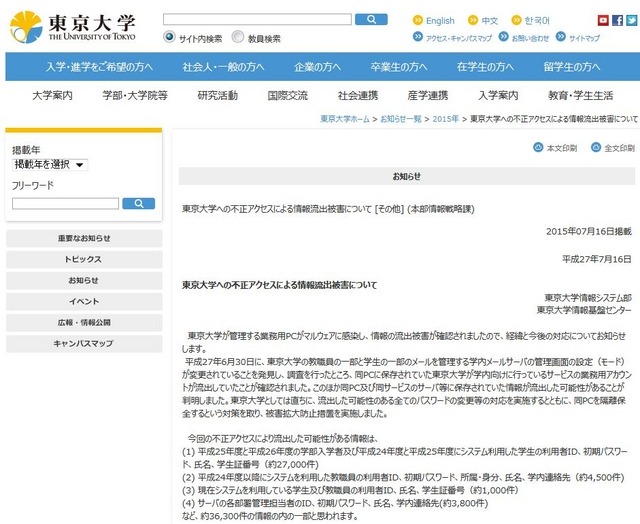
Task: Click 重要なお知らせ sidebar button
Action: pos(84,238)
